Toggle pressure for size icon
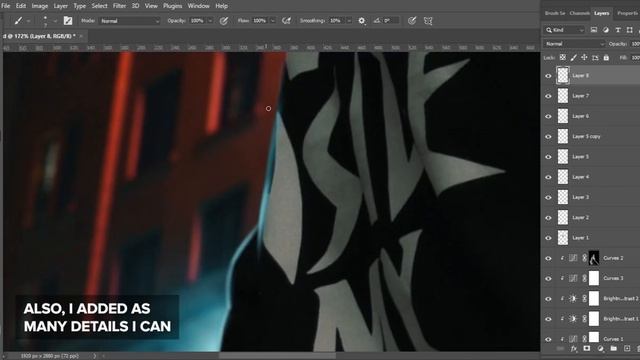This screenshot has height=360, width=640. pos(412,21)
